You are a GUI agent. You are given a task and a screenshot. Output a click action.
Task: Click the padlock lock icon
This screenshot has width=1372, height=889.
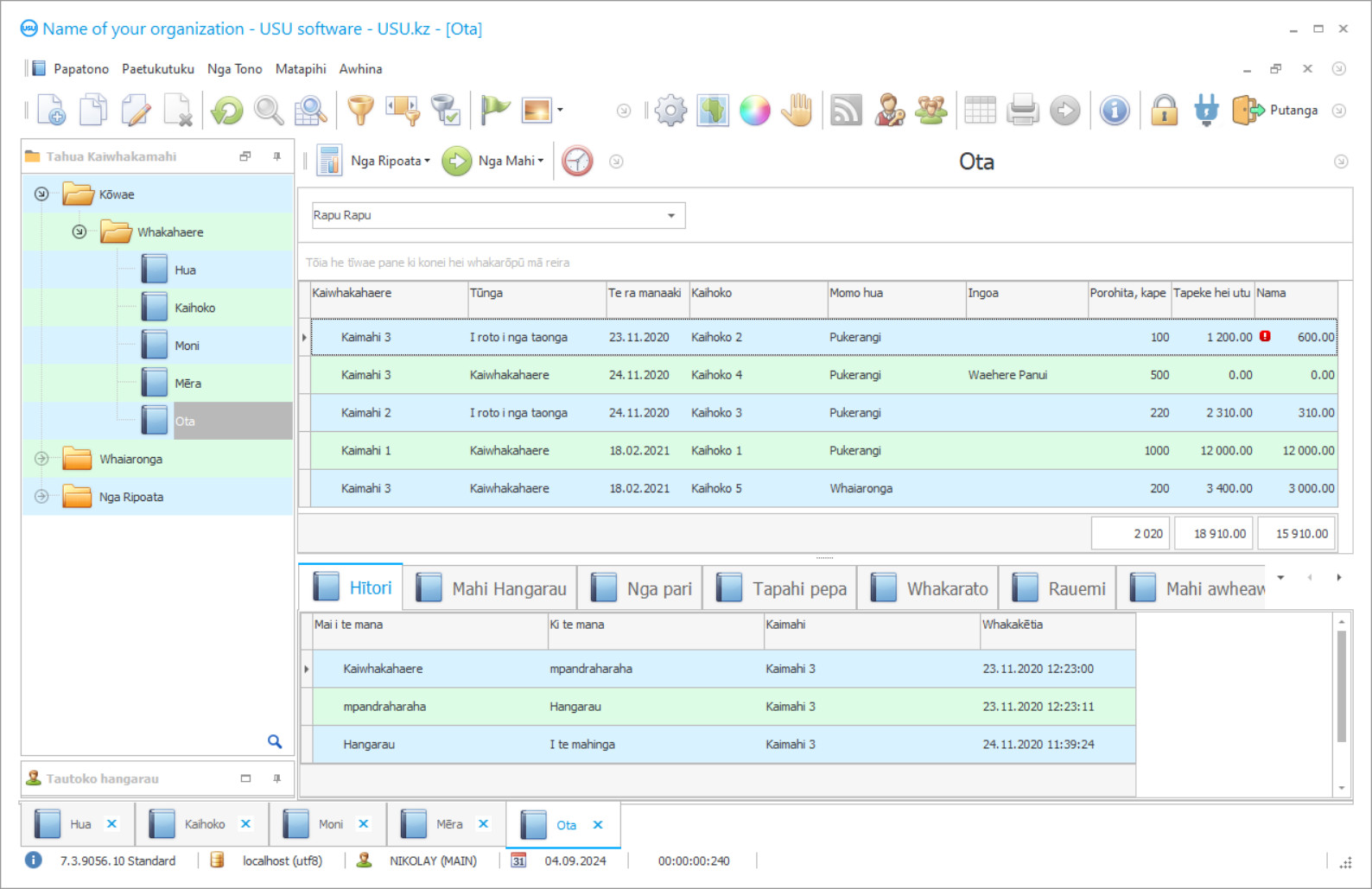click(1164, 111)
